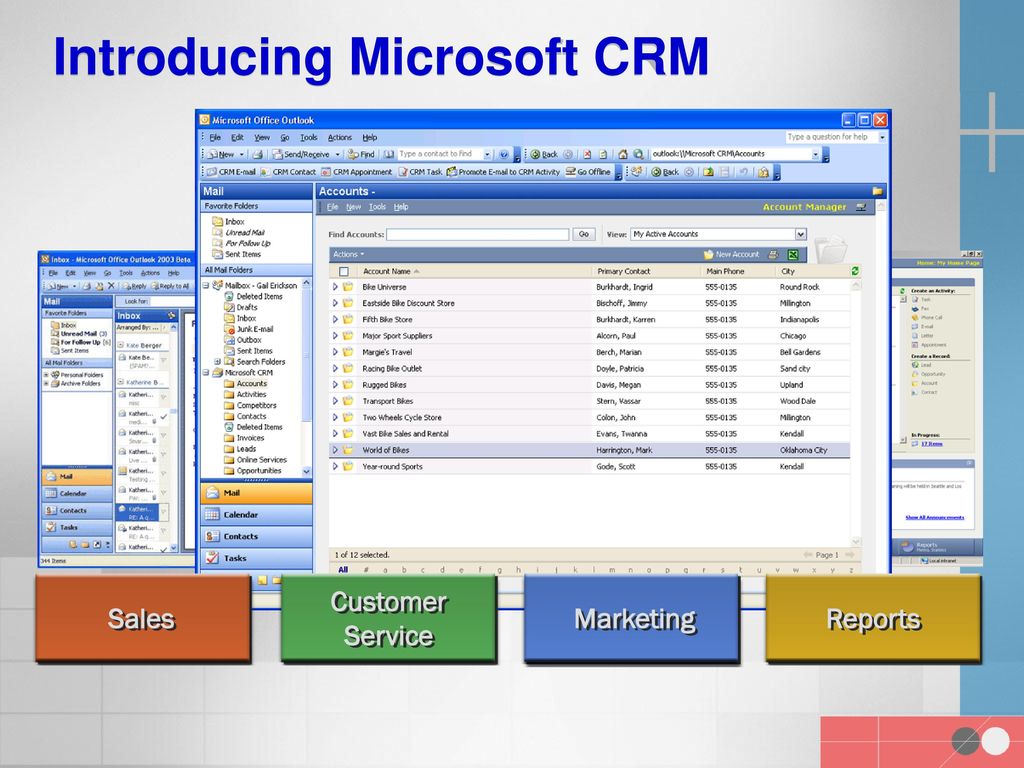Select the World of Bikes account name
Screen dimensions: 1024x768
tap(385, 450)
